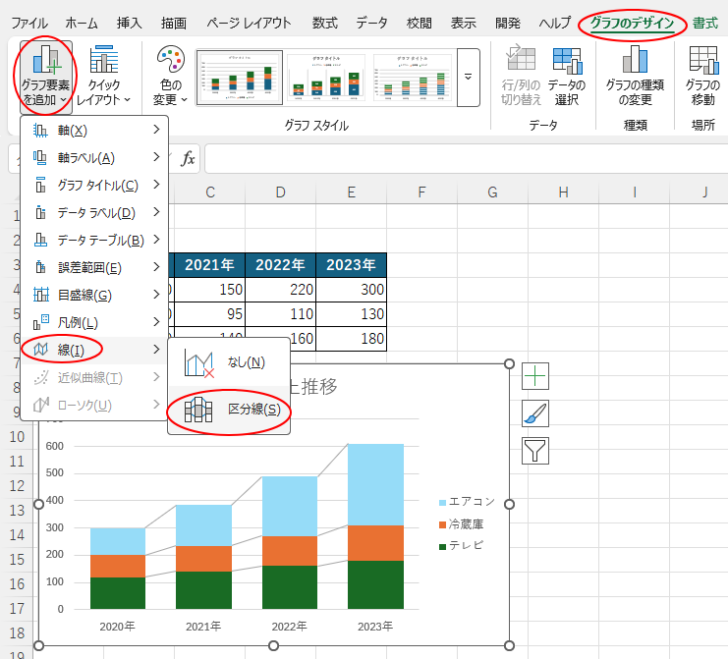The height and width of the screenshot is (659, 728).
Task: Switch to the 挿入 ribbon tab
Action: (129, 22)
